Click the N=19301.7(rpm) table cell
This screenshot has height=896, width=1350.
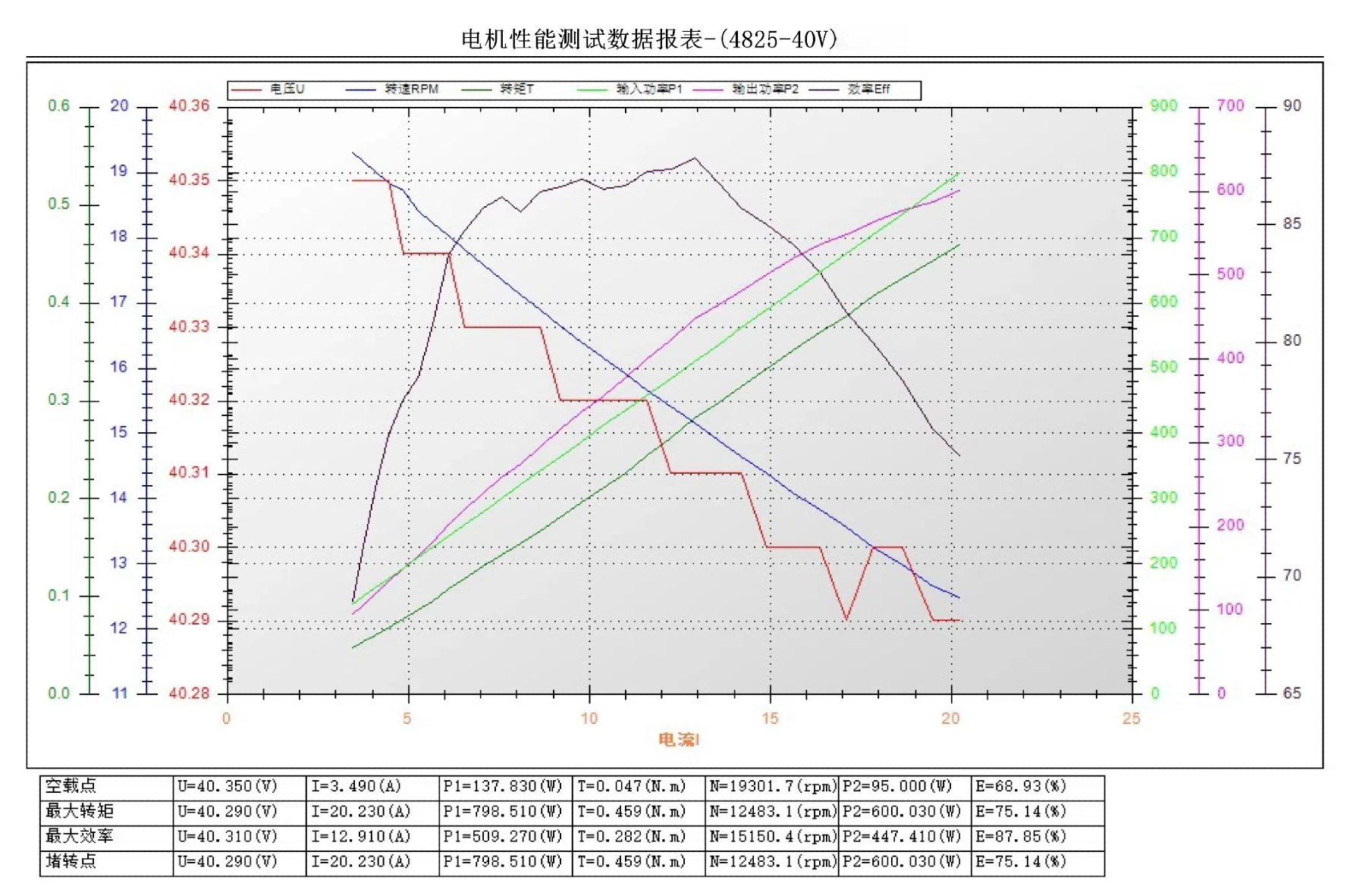coord(772,786)
